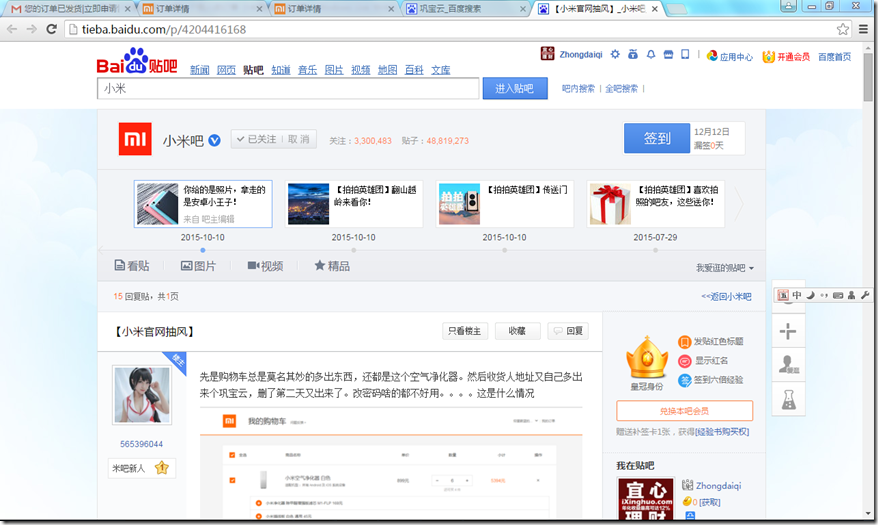Click the flask icon in right sidebar
The height and width of the screenshot is (525, 878).
coord(788,399)
